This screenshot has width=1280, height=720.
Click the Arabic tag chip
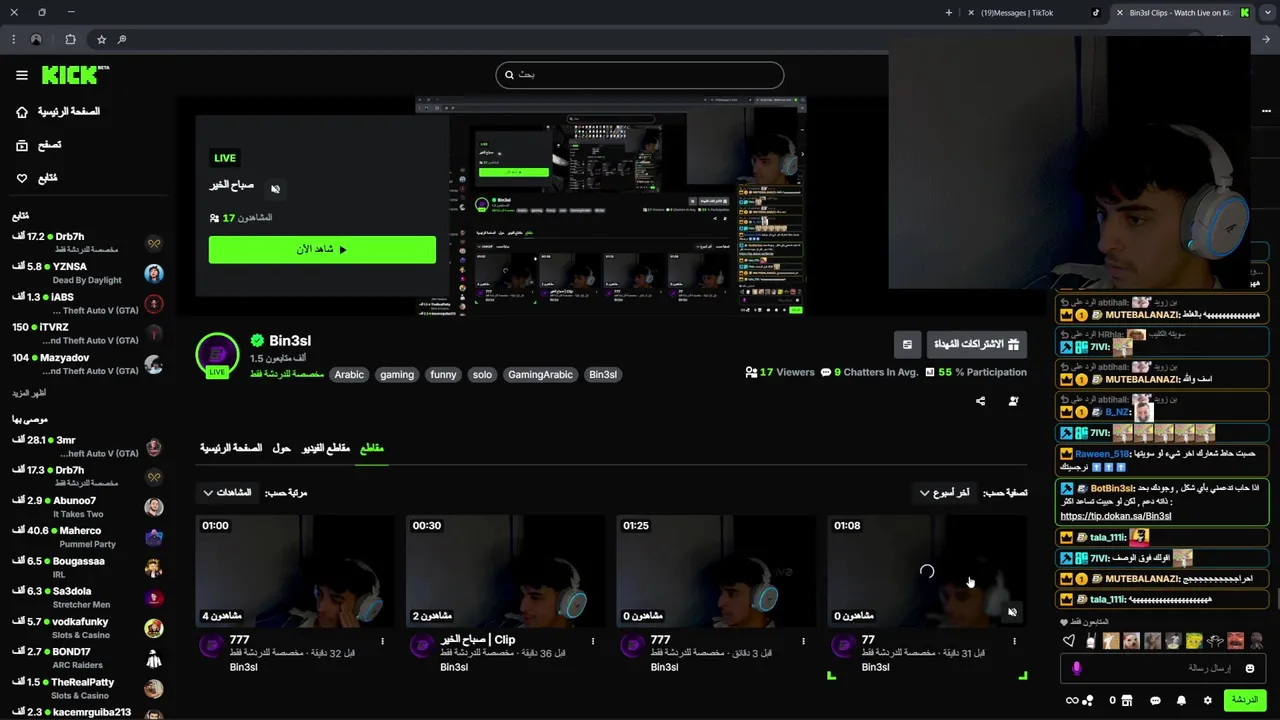click(x=349, y=375)
